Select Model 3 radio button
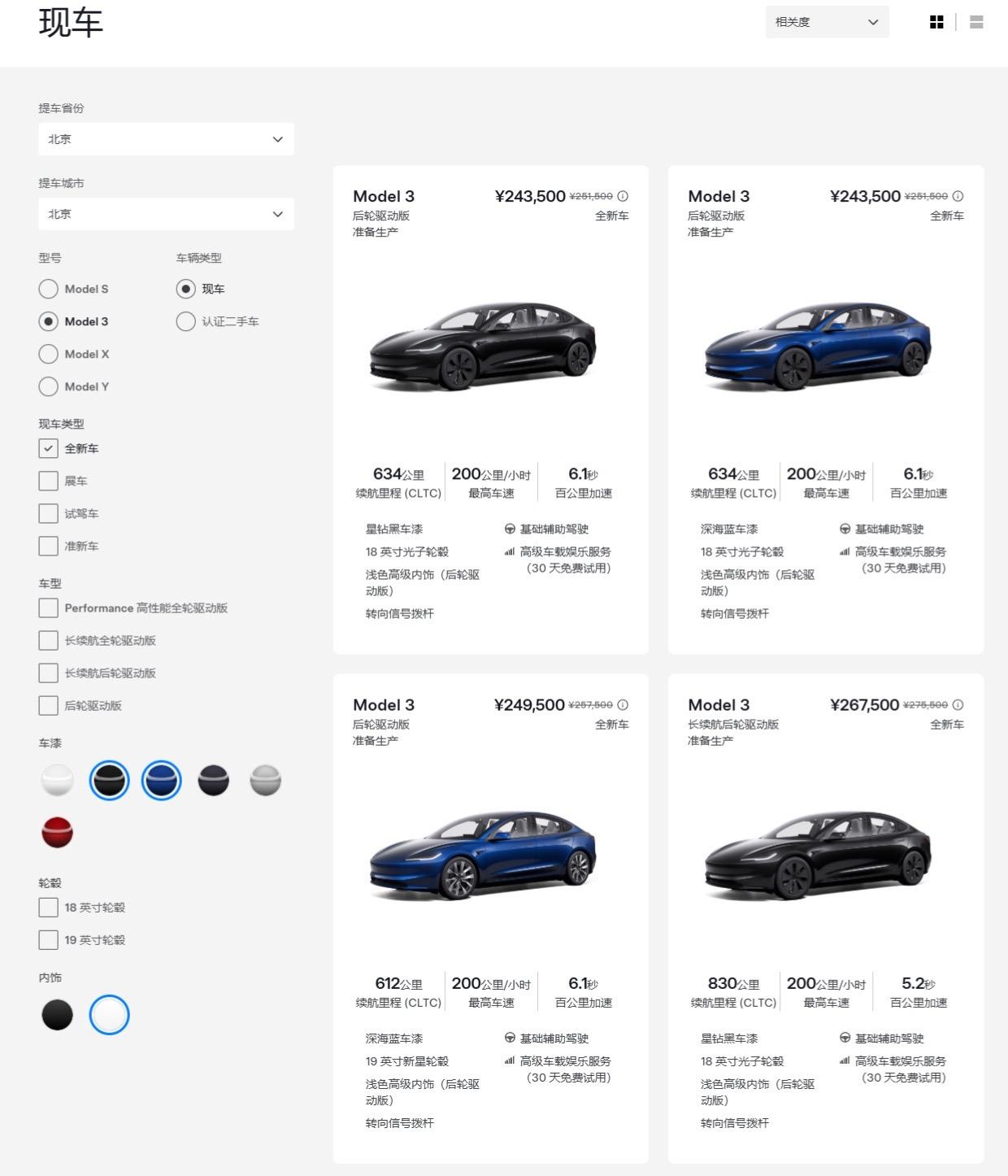 (x=48, y=321)
